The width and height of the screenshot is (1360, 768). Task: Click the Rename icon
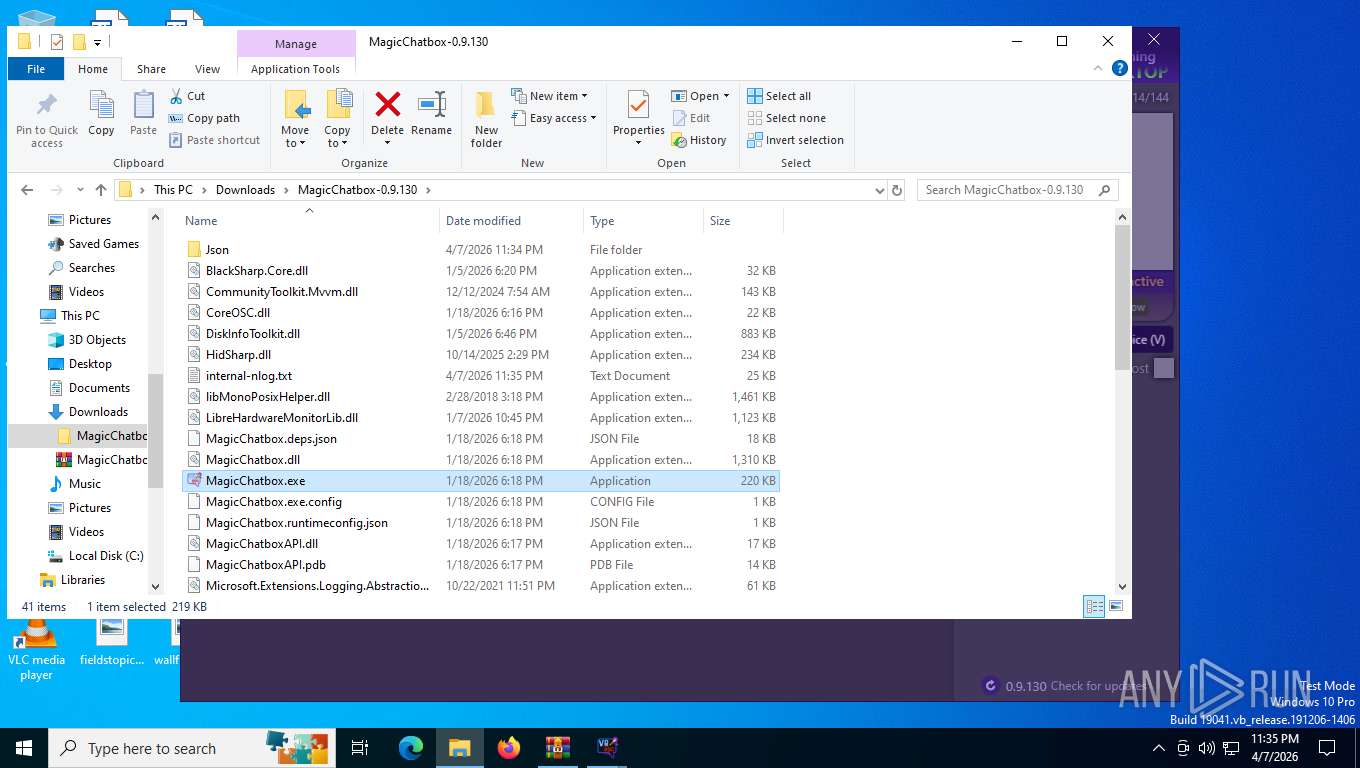(x=432, y=104)
